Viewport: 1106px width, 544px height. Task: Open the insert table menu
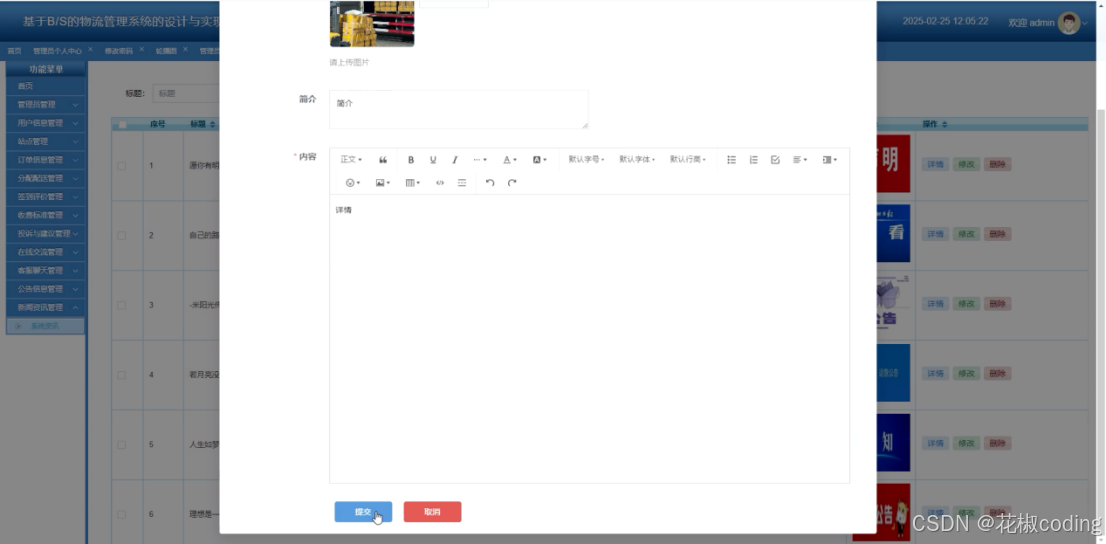(x=413, y=183)
